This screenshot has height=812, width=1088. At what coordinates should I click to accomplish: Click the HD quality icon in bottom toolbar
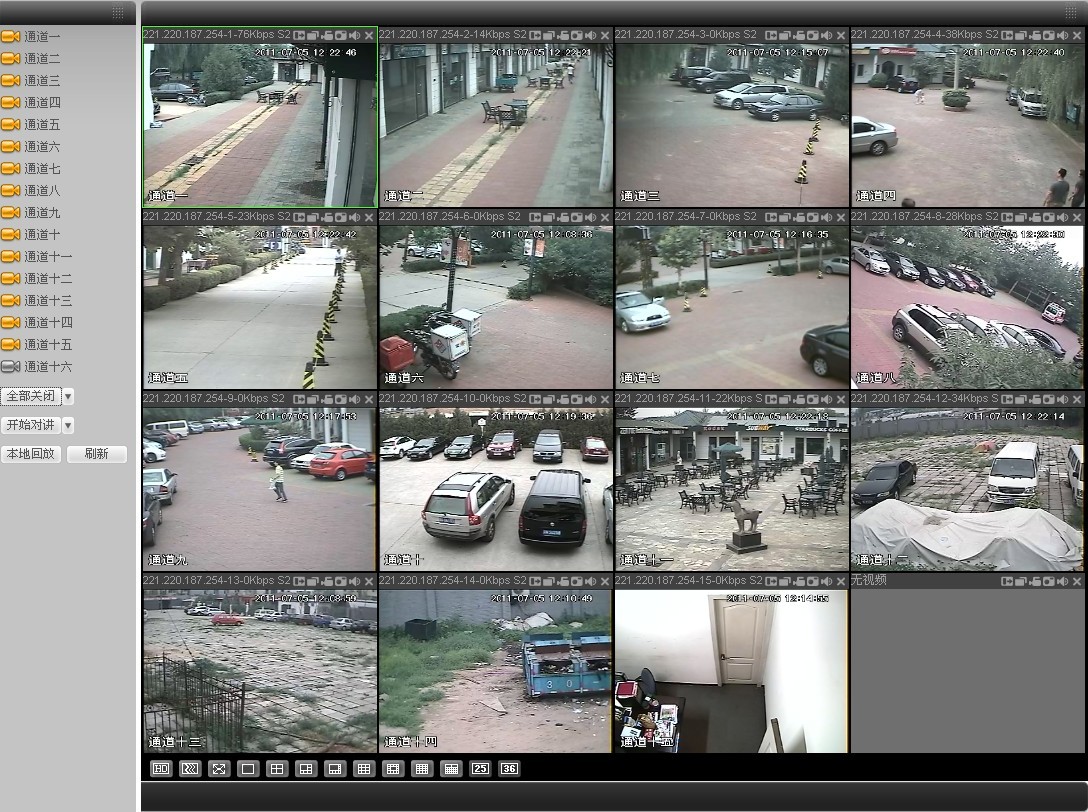click(x=161, y=769)
